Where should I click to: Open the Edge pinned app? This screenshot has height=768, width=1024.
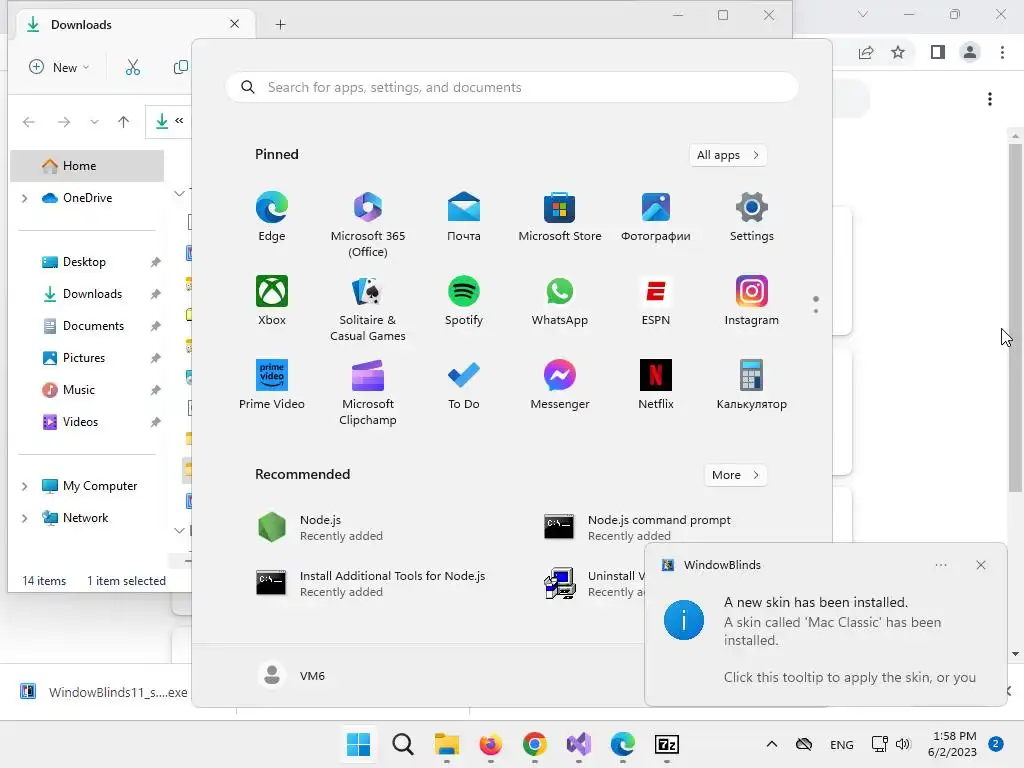click(x=272, y=217)
